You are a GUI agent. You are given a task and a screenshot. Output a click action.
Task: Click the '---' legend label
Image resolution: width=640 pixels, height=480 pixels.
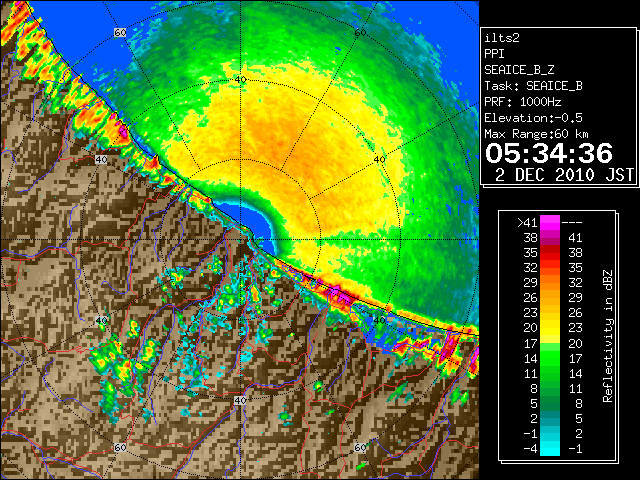[572, 223]
